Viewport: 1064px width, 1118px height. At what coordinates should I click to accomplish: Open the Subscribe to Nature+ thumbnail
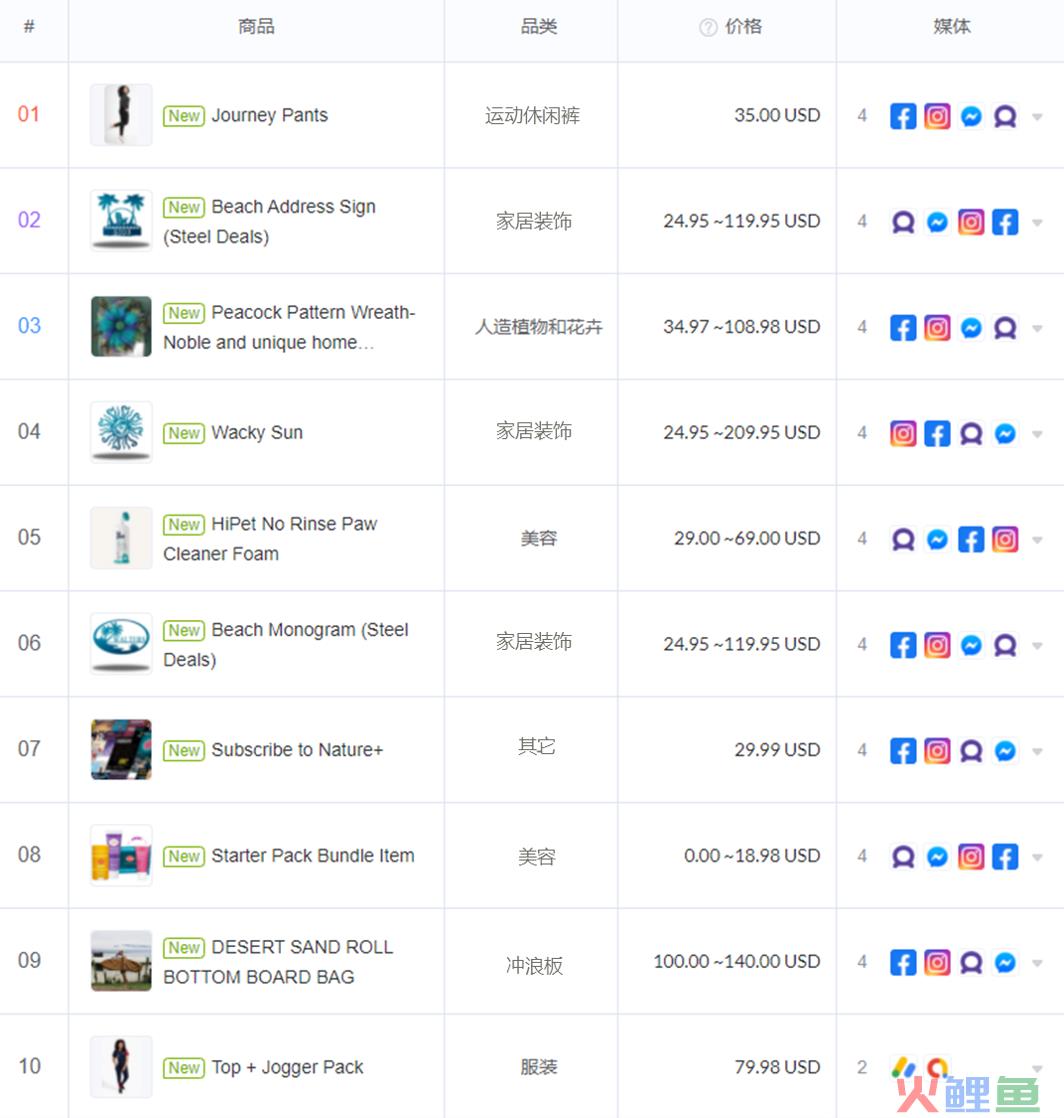[121, 749]
